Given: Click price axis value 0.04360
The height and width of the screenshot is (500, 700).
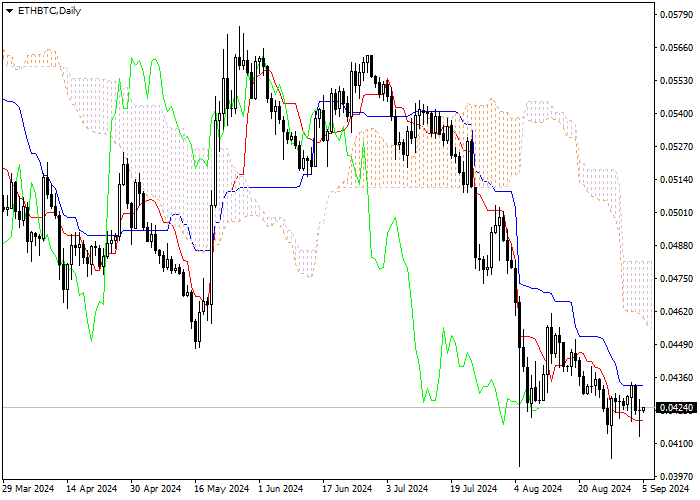Looking at the screenshot, I should tap(676, 378).
